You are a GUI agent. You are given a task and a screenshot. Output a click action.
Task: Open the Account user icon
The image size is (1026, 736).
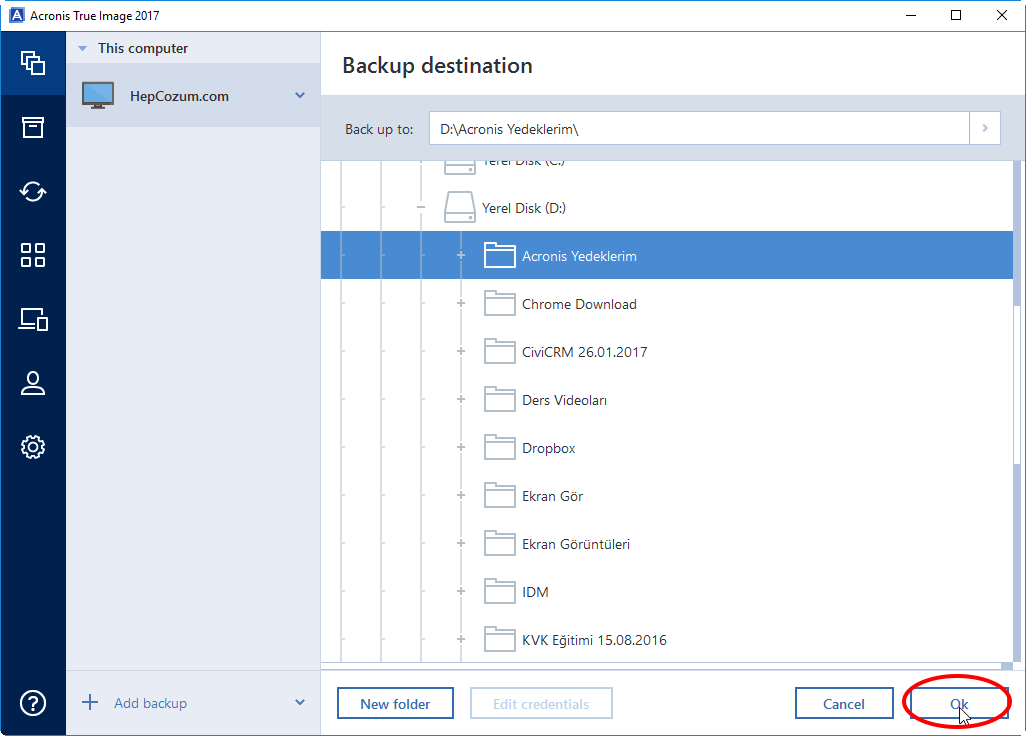point(33,383)
